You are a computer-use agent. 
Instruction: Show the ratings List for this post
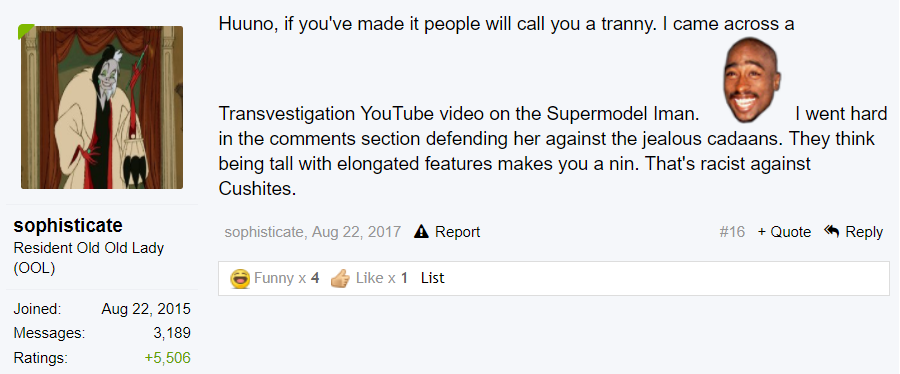pos(432,278)
